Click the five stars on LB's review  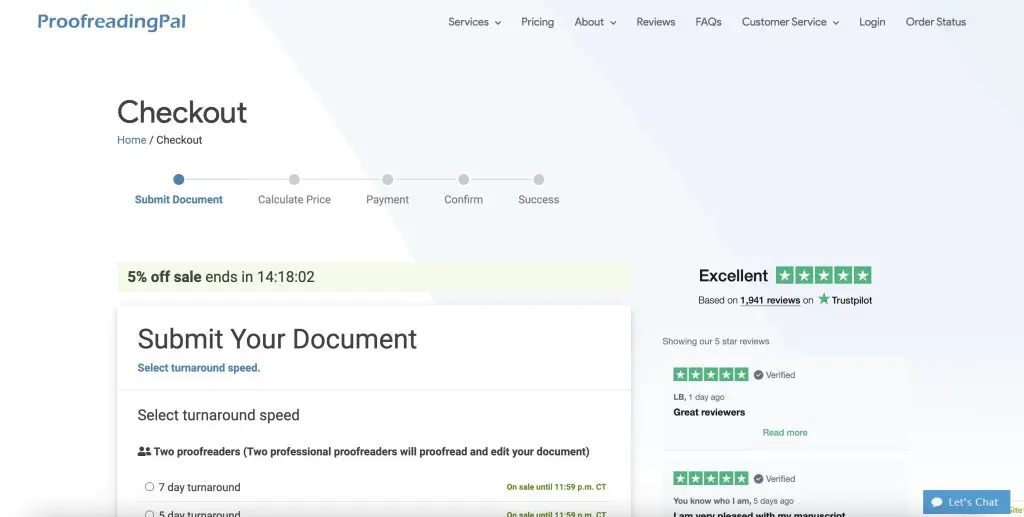click(710, 375)
